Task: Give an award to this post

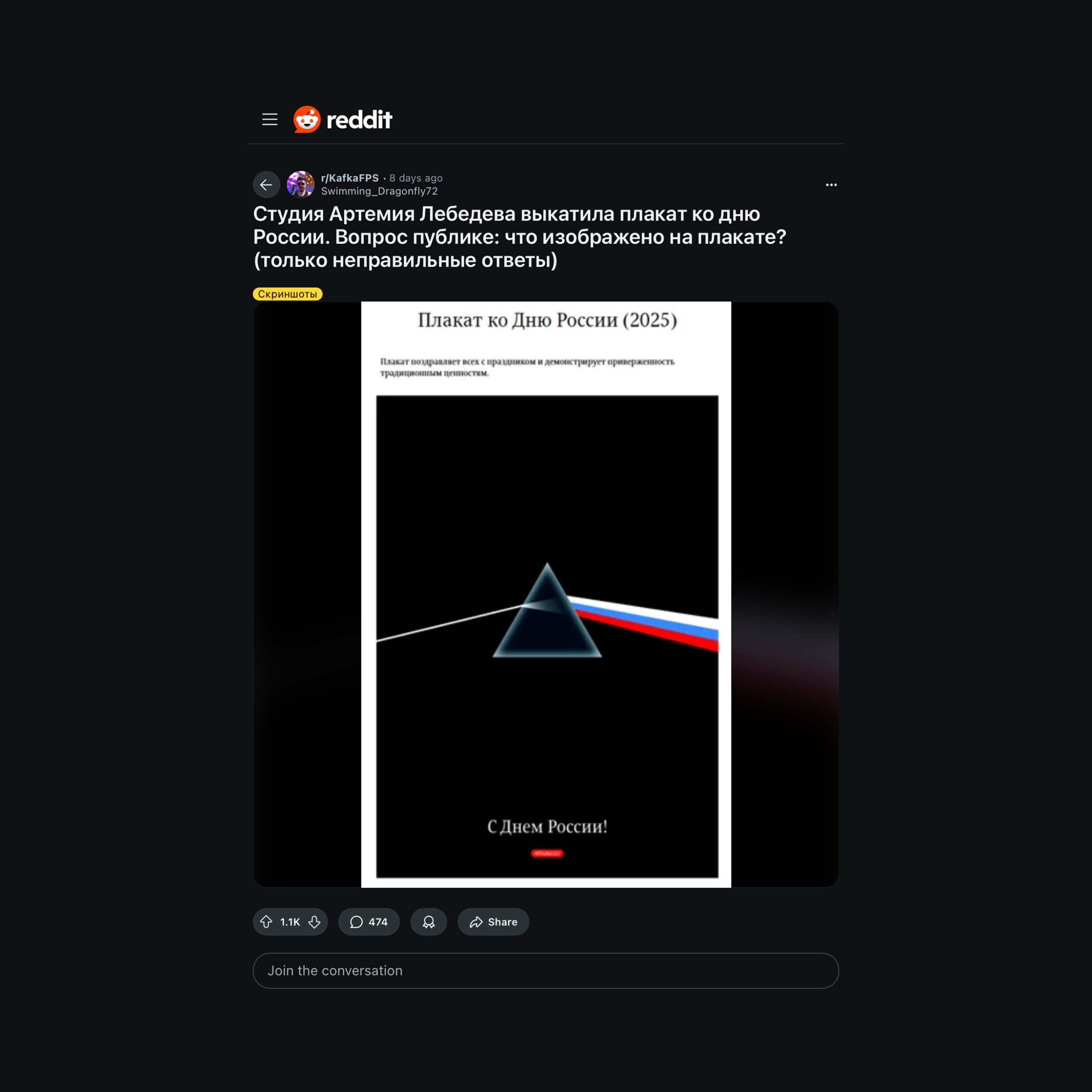Action: click(428, 922)
